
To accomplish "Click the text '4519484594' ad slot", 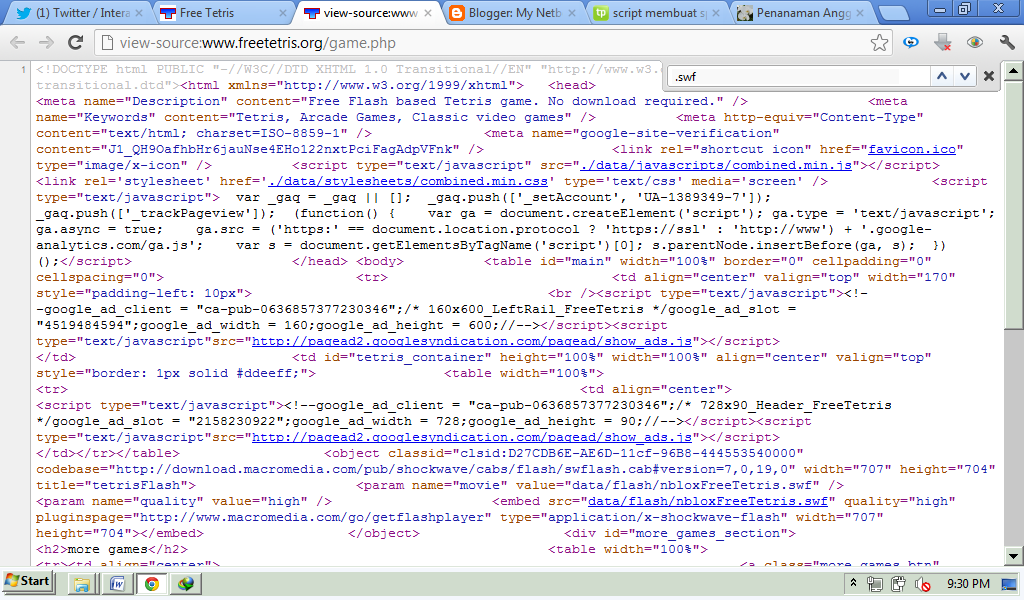I will point(84,325).
